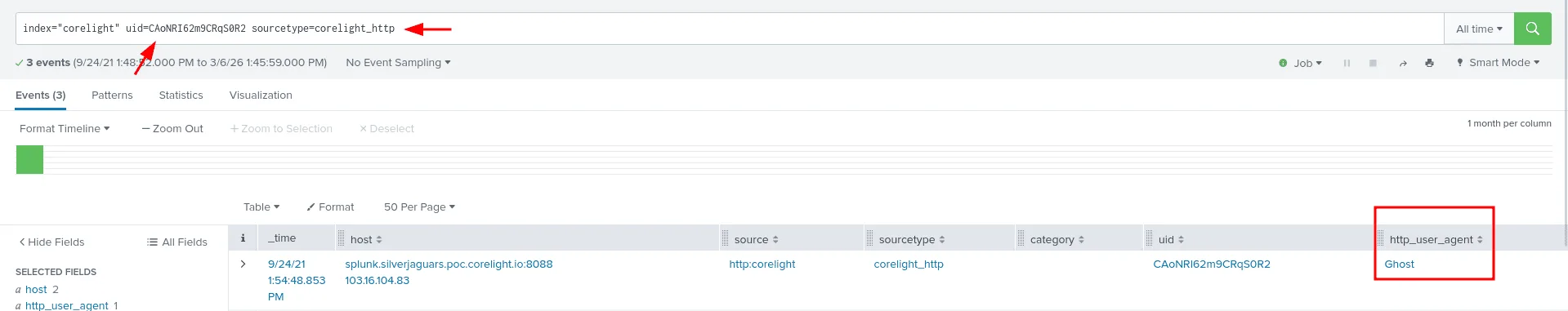The image size is (1568, 311).
Task: Open the Format options
Action: click(330, 207)
